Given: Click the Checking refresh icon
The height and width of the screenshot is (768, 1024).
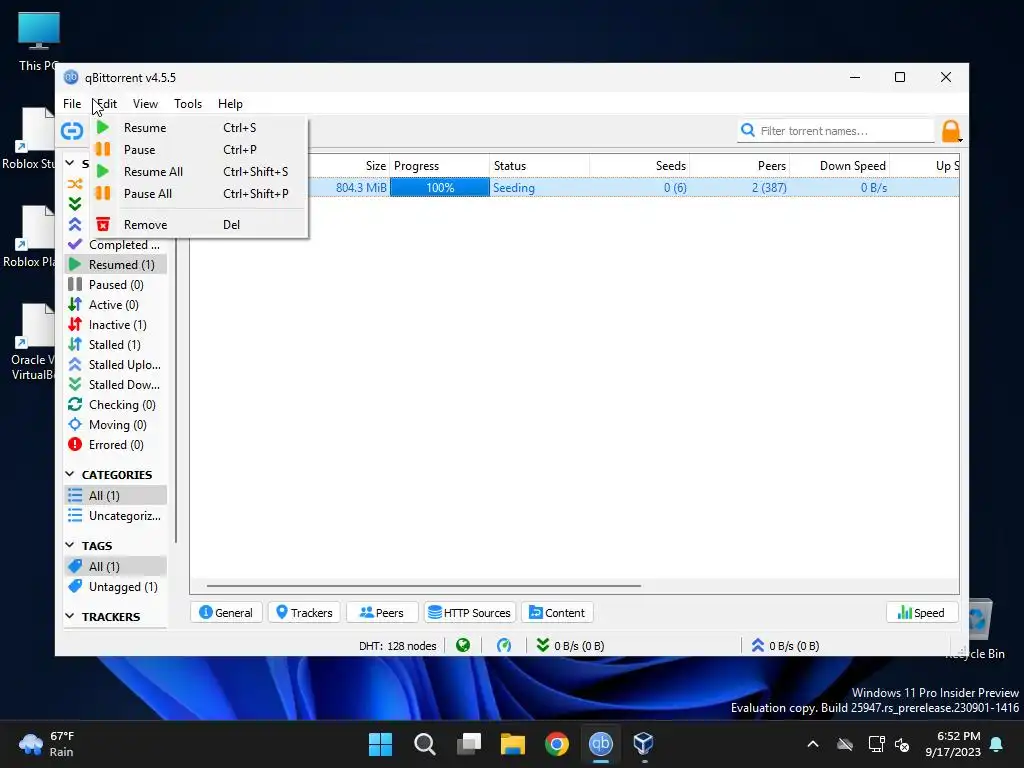Looking at the screenshot, I should (x=75, y=405).
